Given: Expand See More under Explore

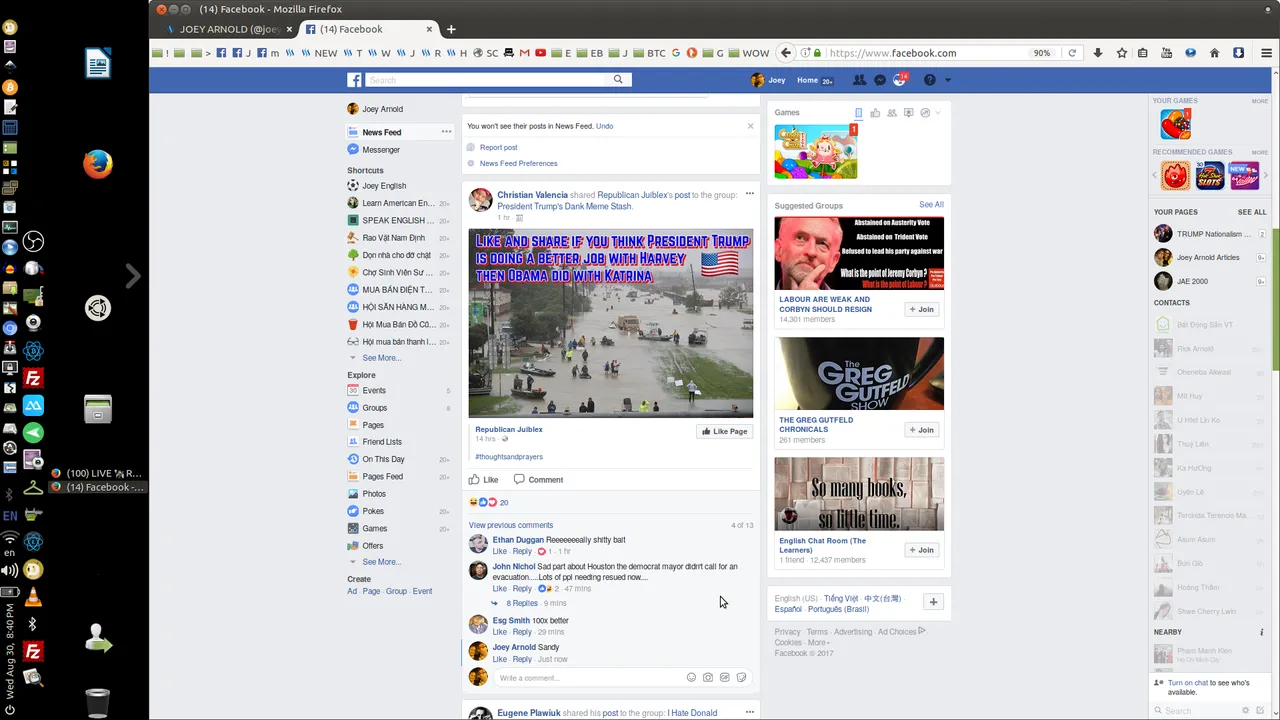Looking at the screenshot, I should [x=381, y=562].
